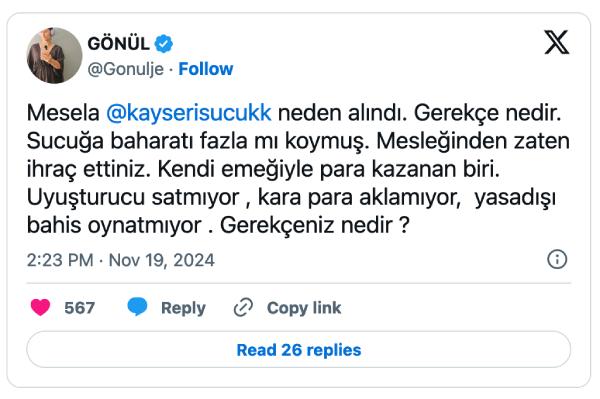Open the @Gonulje handle link

126,69
